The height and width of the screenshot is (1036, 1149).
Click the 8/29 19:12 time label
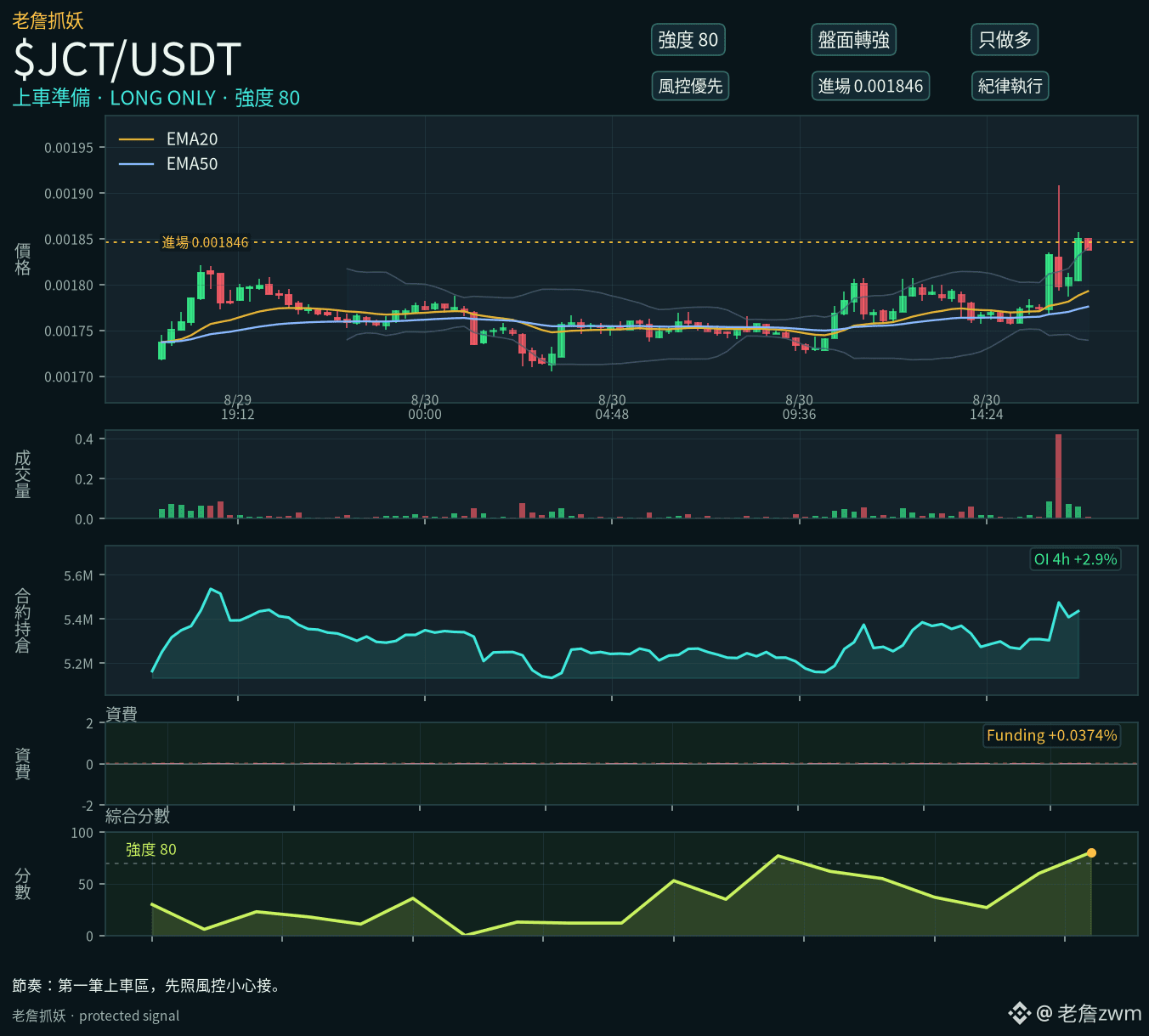(238, 407)
